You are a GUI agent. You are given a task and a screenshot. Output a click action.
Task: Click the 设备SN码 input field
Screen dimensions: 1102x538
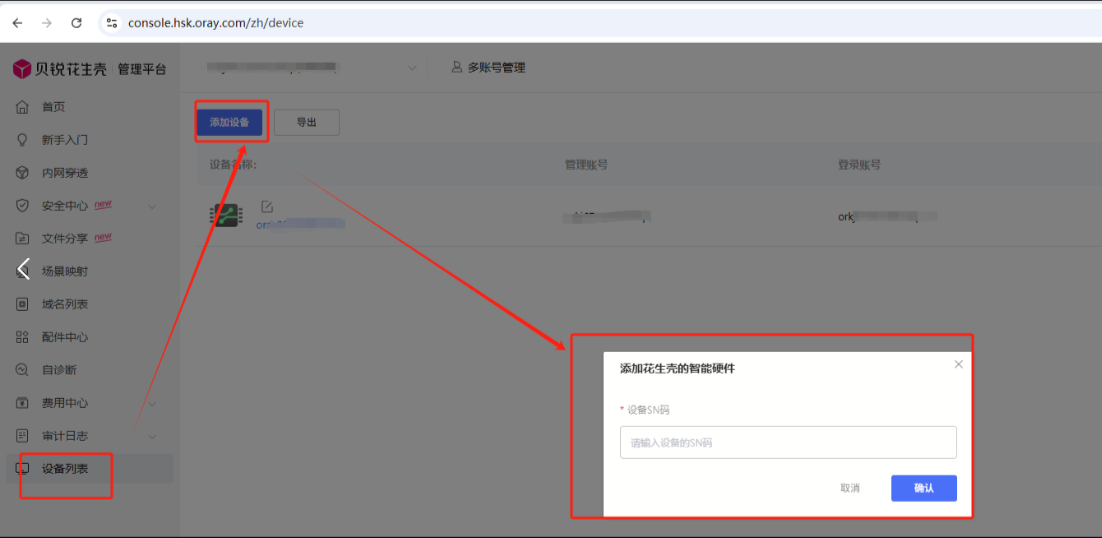(788, 442)
